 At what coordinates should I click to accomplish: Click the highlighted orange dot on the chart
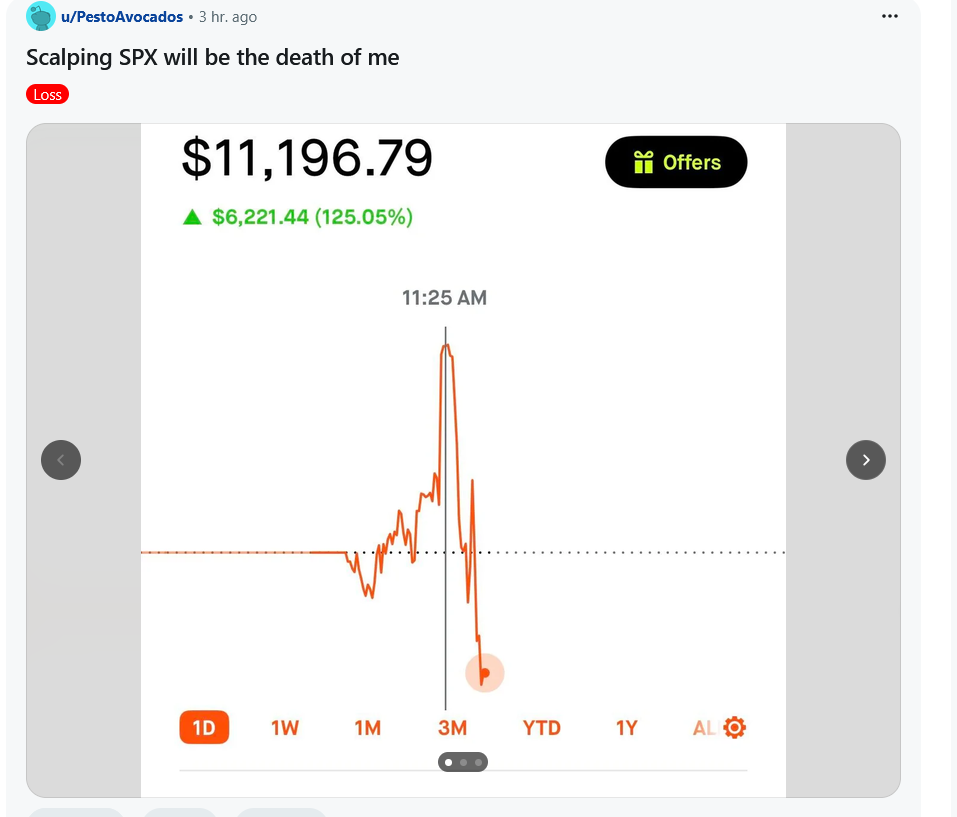tap(485, 673)
